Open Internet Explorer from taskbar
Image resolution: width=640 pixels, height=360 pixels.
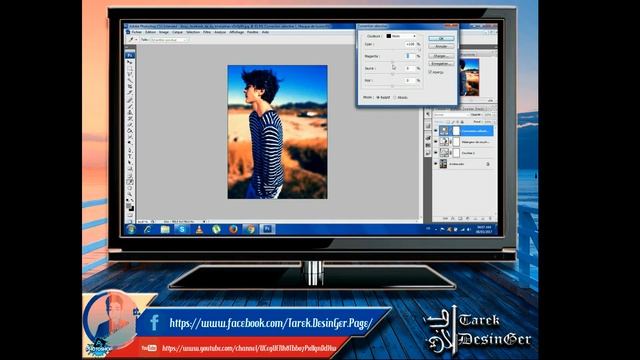[147, 229]
